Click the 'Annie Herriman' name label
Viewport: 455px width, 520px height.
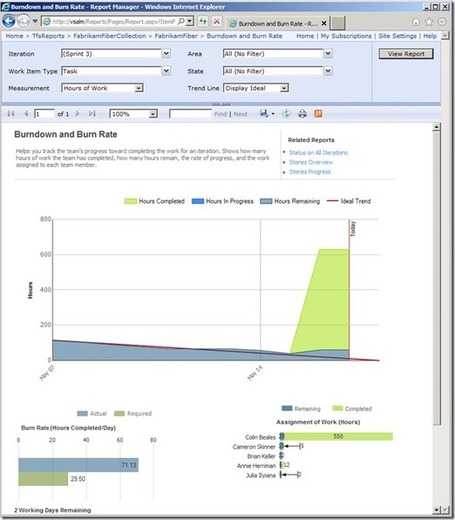pos(256,466)
